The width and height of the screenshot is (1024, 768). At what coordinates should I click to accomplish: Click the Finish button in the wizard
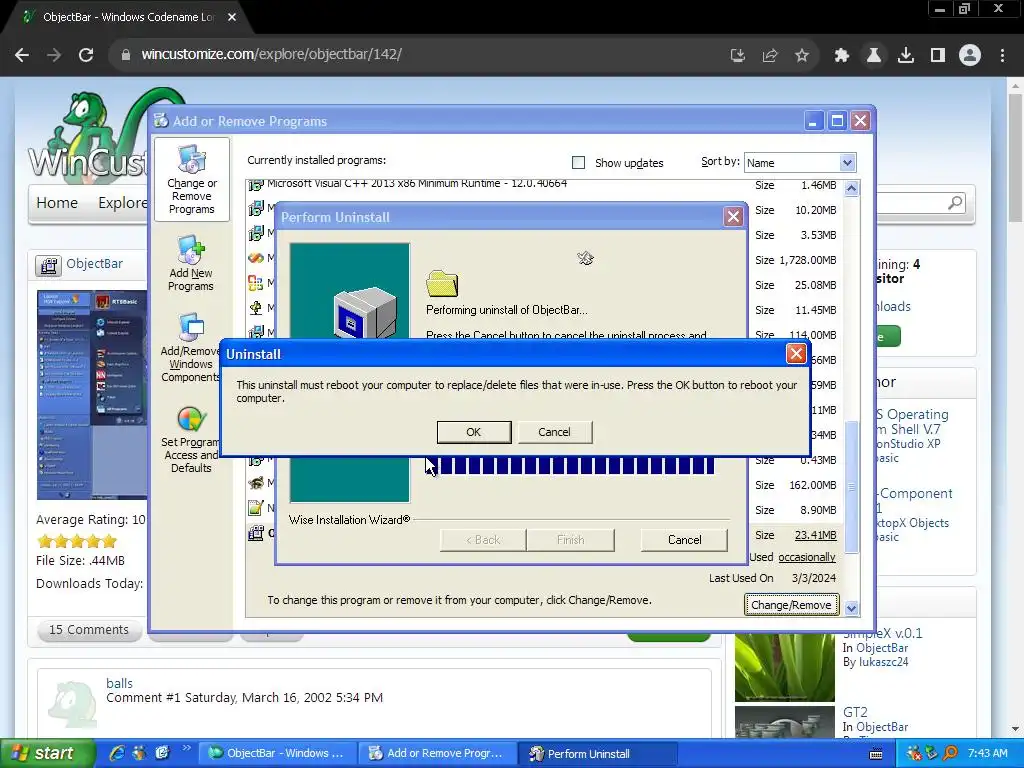click(570, 539)
